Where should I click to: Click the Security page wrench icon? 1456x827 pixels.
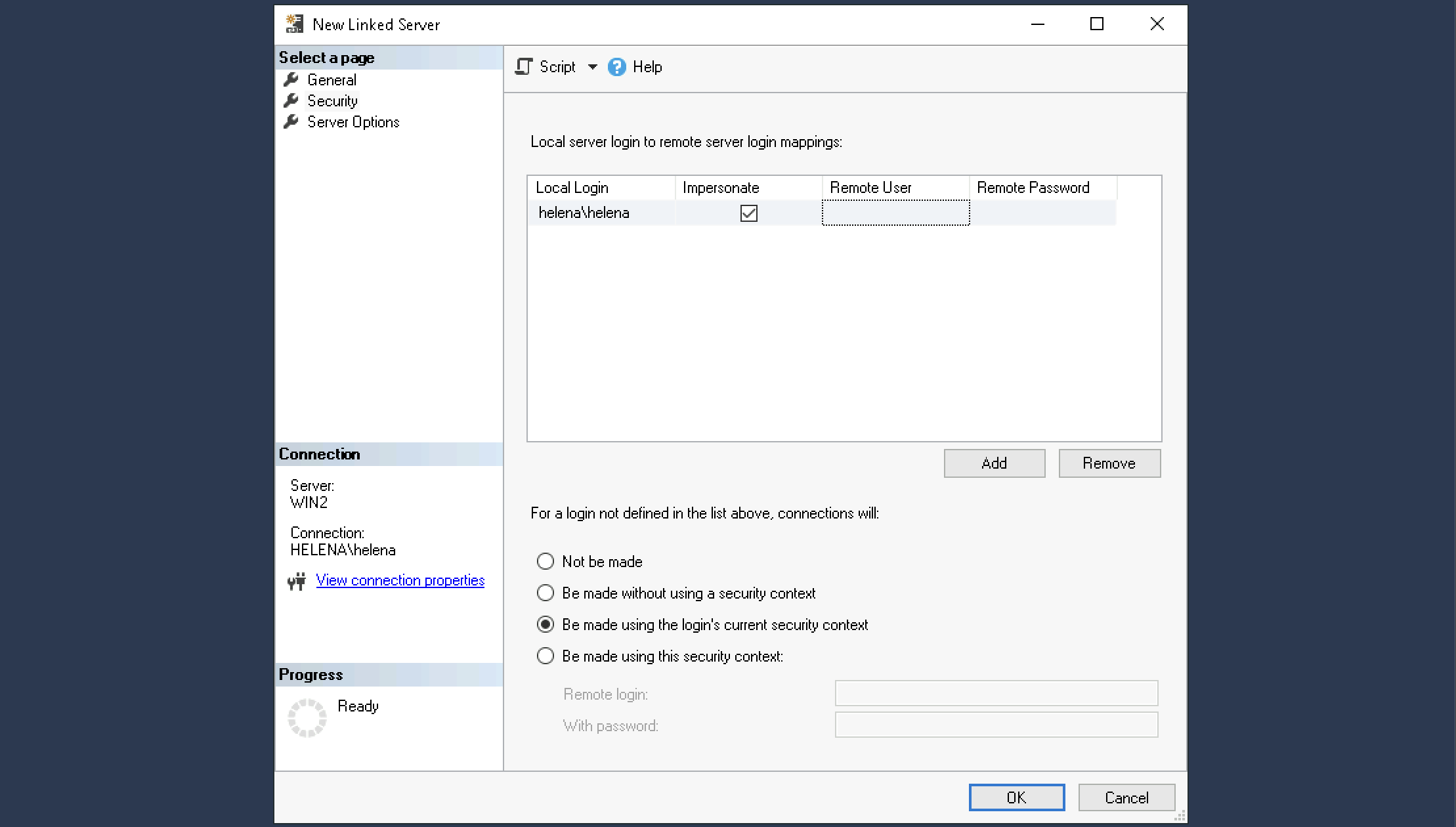click(x=291, y=100)
